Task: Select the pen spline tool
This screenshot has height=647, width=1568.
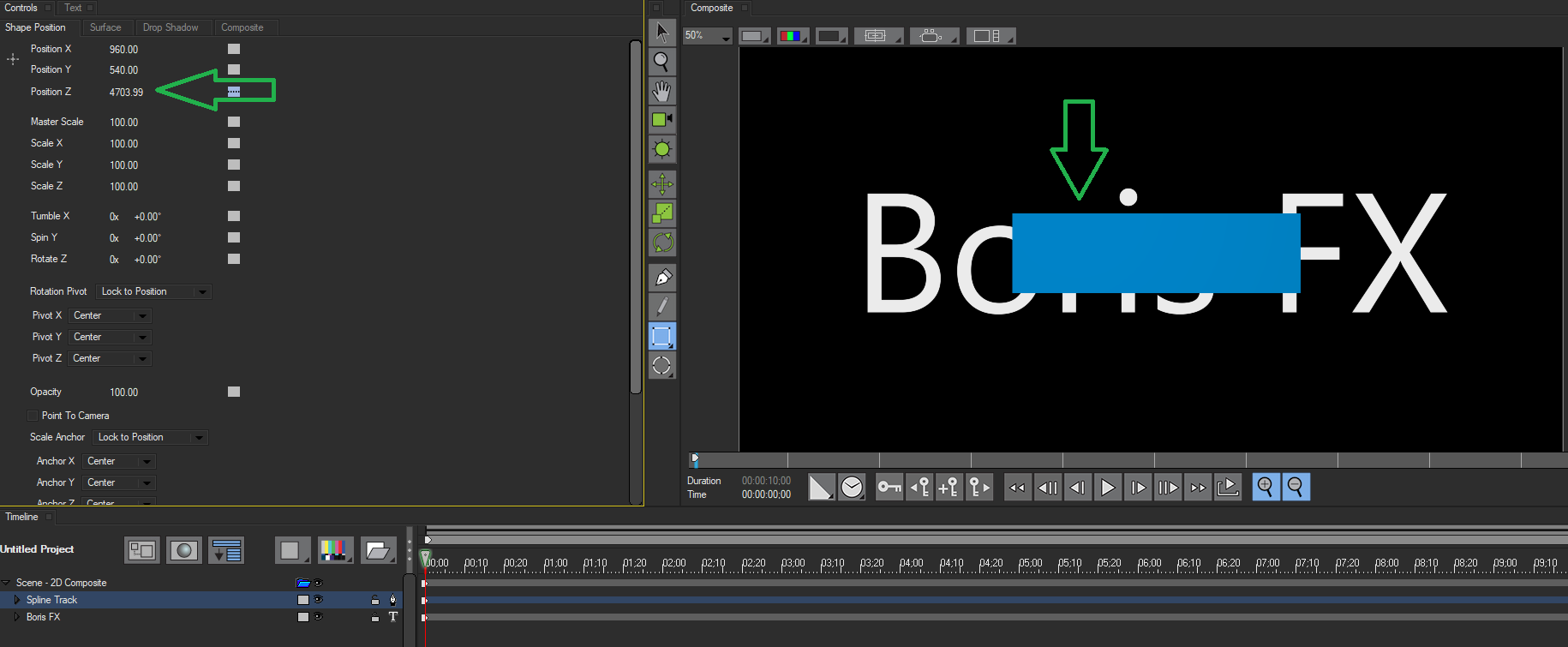Action: tap(661, 278)
